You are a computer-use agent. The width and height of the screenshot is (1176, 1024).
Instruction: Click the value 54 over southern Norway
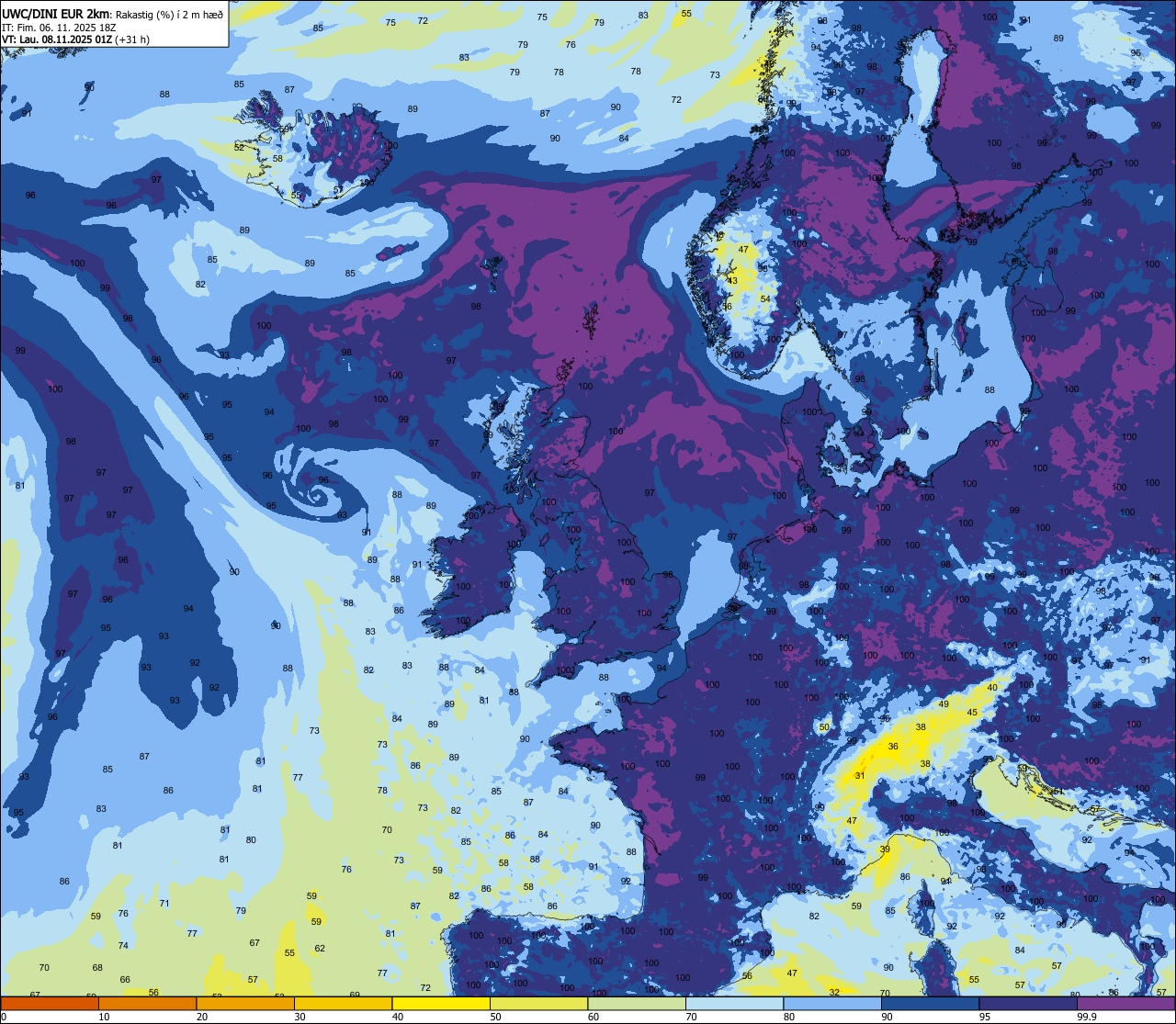coord(765,298)
